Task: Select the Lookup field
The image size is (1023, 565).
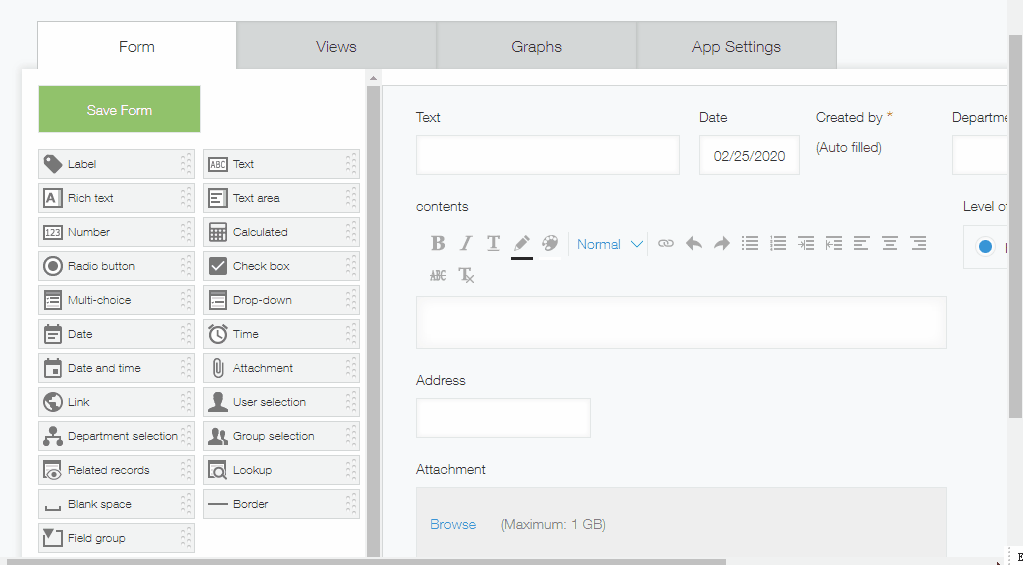Action: [x=281, y=470]
